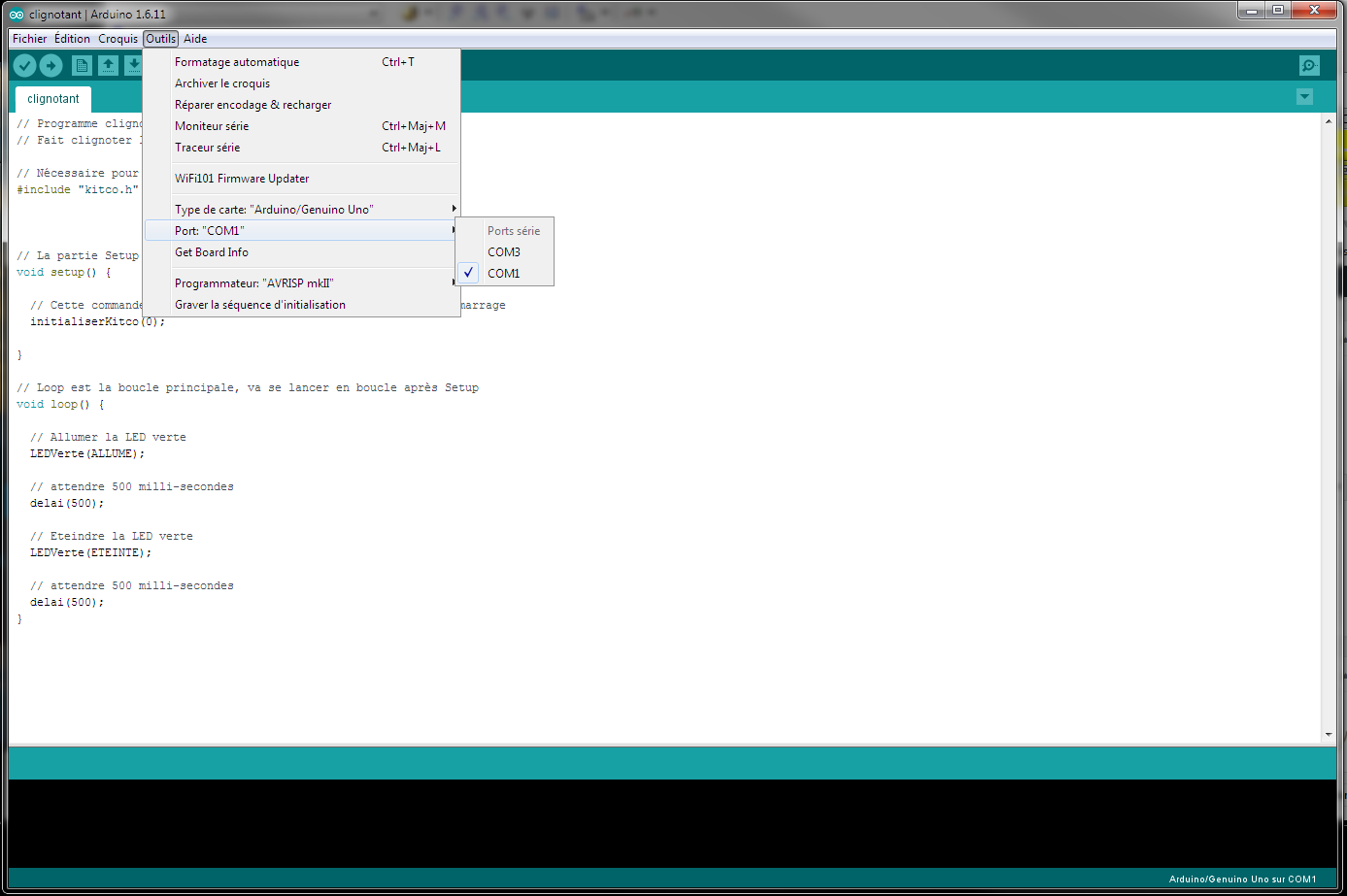Click the editor scrollbar down arrow
Screen dimensions: 1347x896
click(1329, 735)
